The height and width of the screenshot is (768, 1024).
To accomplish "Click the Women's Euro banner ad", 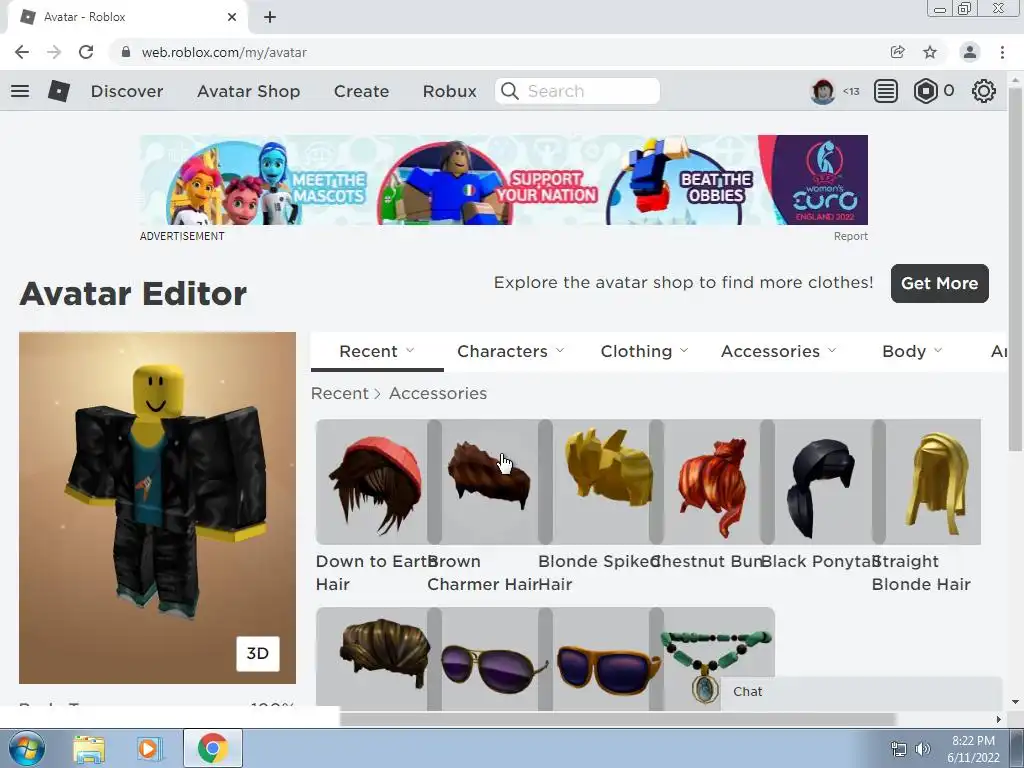I will 504,180.
